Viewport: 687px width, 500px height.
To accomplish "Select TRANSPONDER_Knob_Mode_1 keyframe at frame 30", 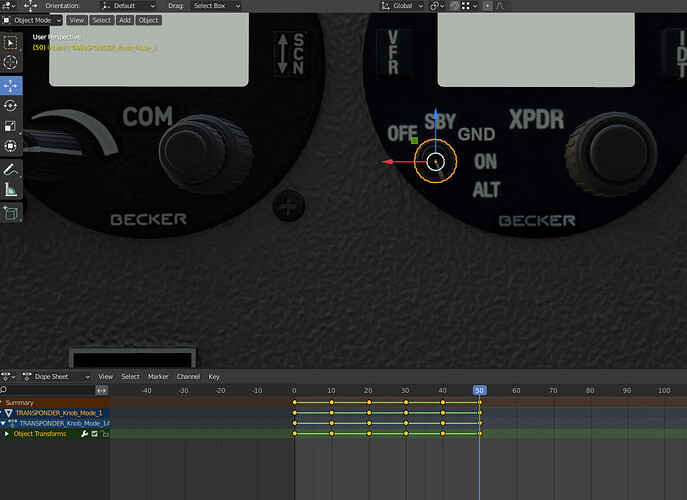I will (406, 413).
